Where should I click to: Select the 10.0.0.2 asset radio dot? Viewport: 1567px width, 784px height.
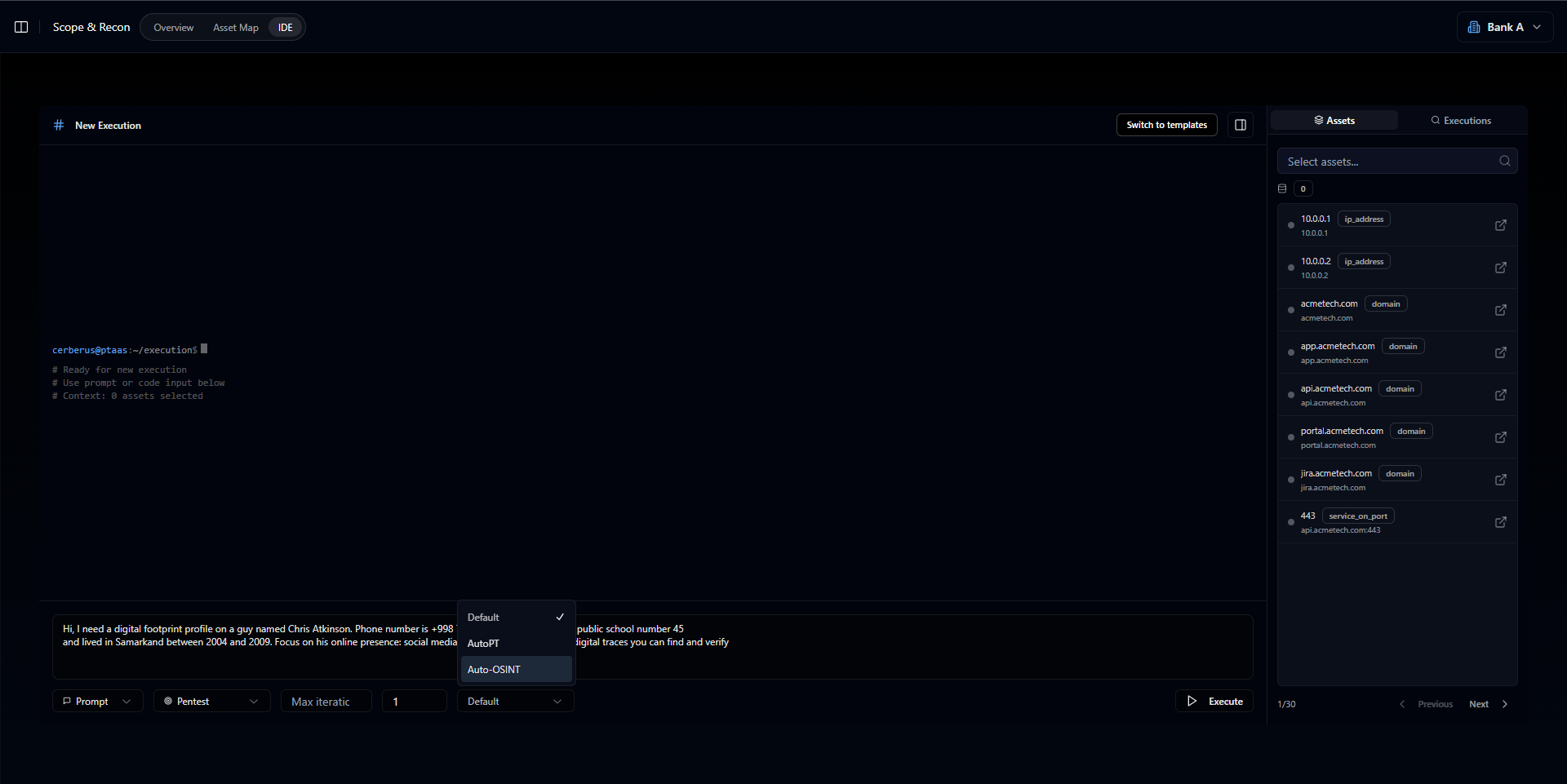click(x=1290, y=268)
